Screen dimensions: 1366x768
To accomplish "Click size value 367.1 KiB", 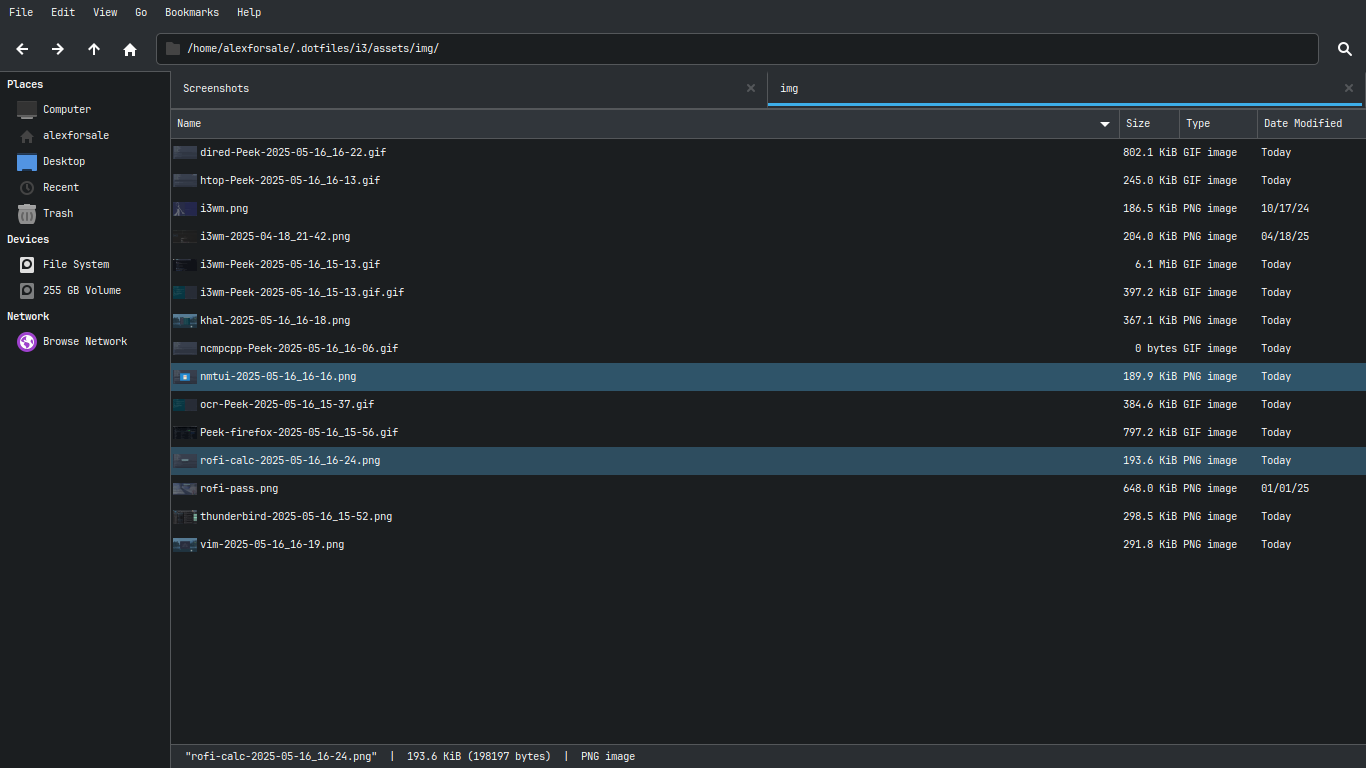I will click(1149, 320).
